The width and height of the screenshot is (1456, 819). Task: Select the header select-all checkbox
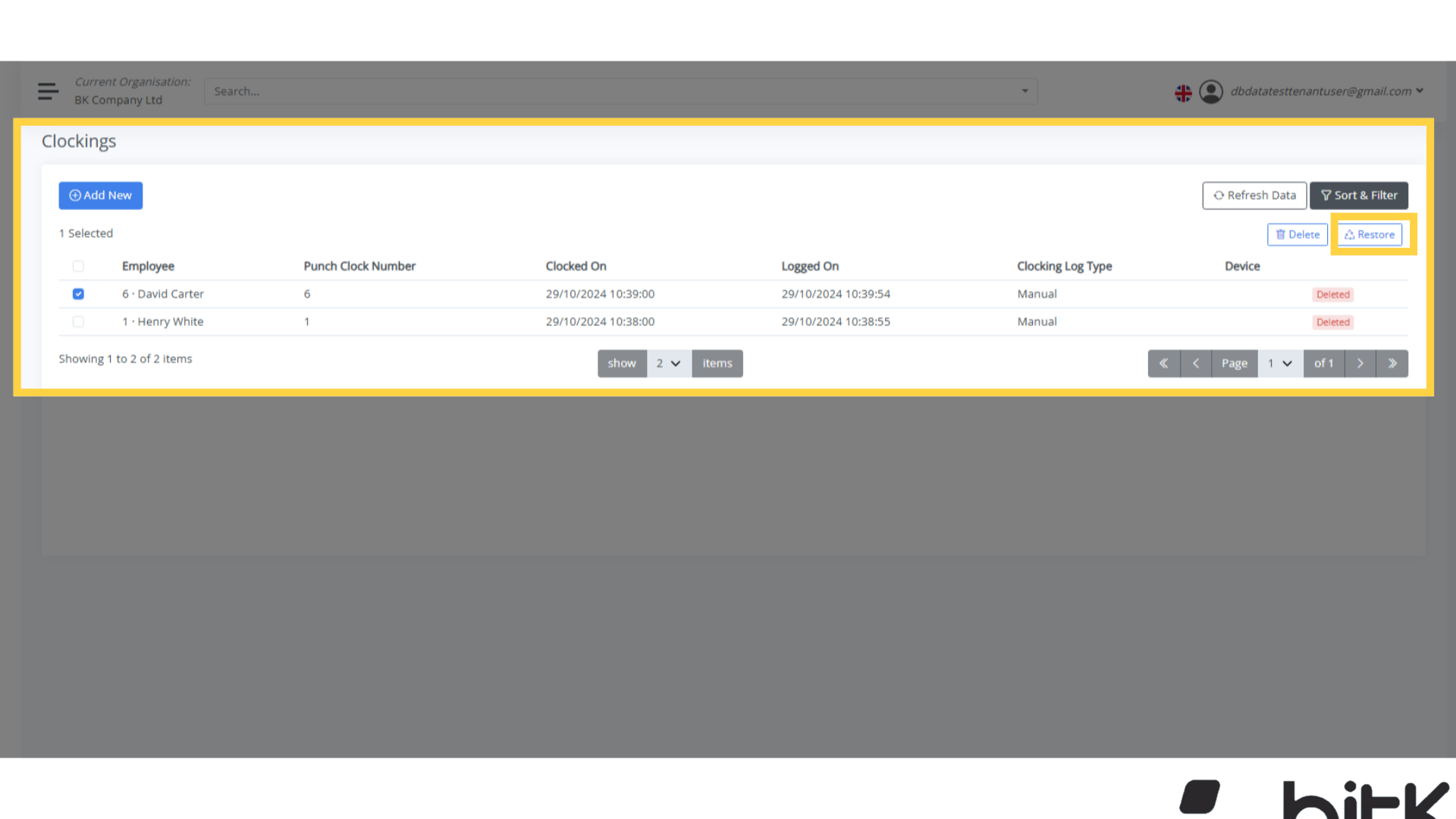pyautogui.click(x=78, y=266)
